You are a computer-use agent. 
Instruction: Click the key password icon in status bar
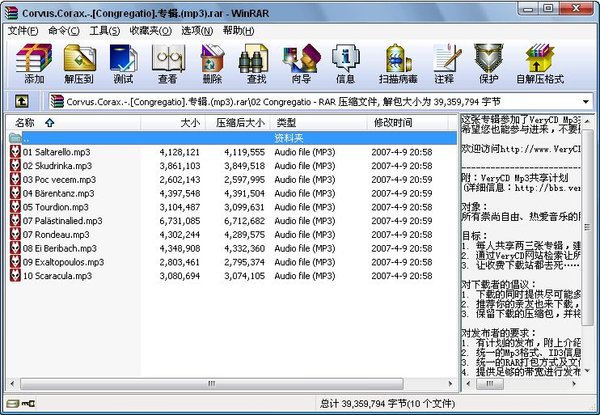(29, 404)
